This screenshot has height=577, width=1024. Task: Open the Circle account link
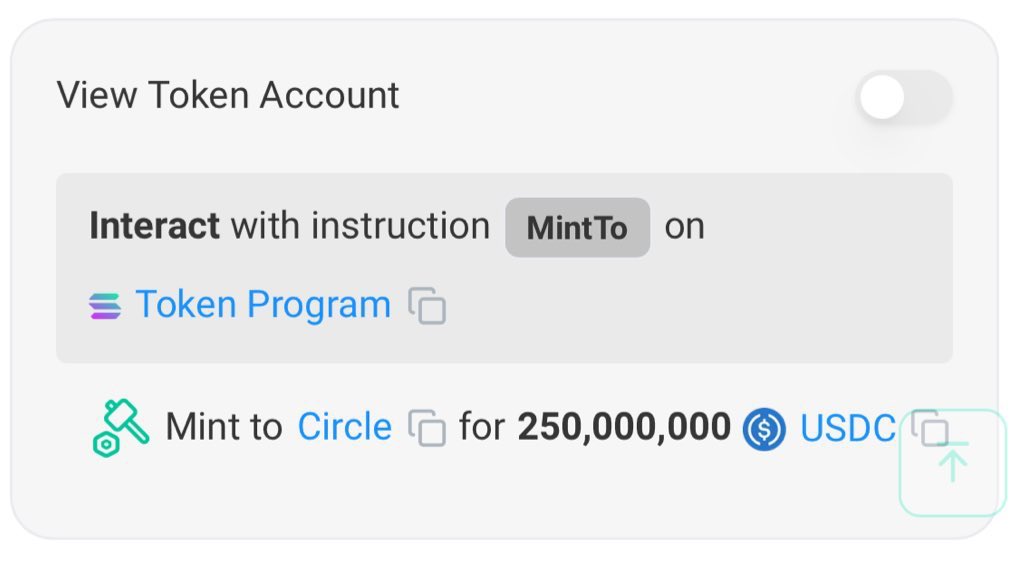coord(344,427)
